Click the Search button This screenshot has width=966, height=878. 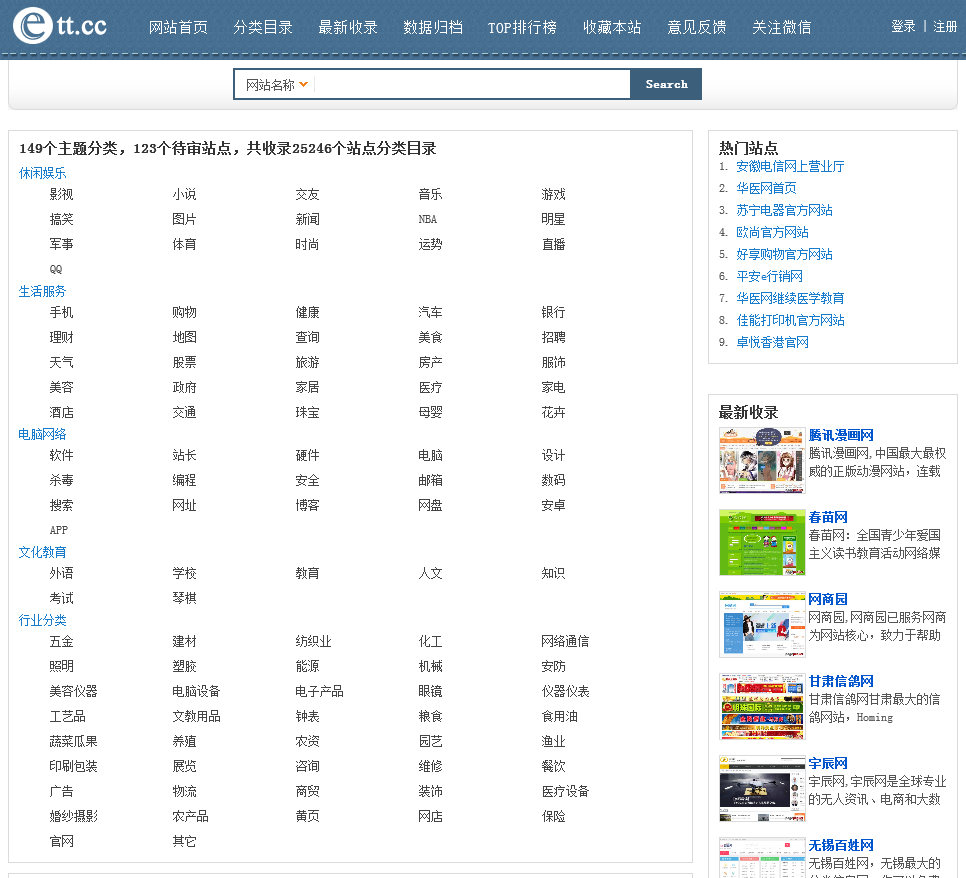(x=666, y=84)
